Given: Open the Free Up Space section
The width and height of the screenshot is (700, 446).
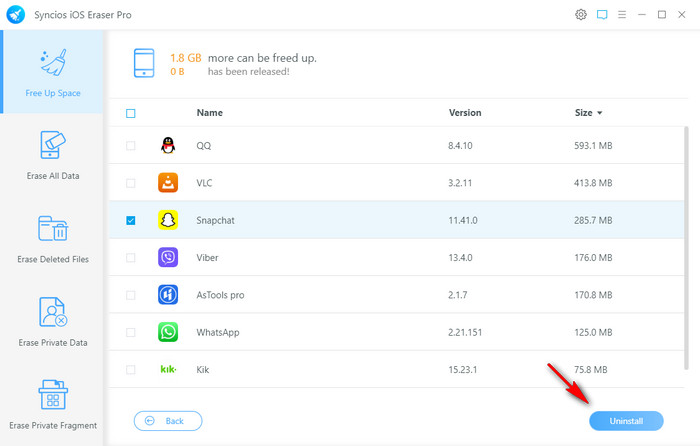Looking at the screenshot, I should click(53, 72).
